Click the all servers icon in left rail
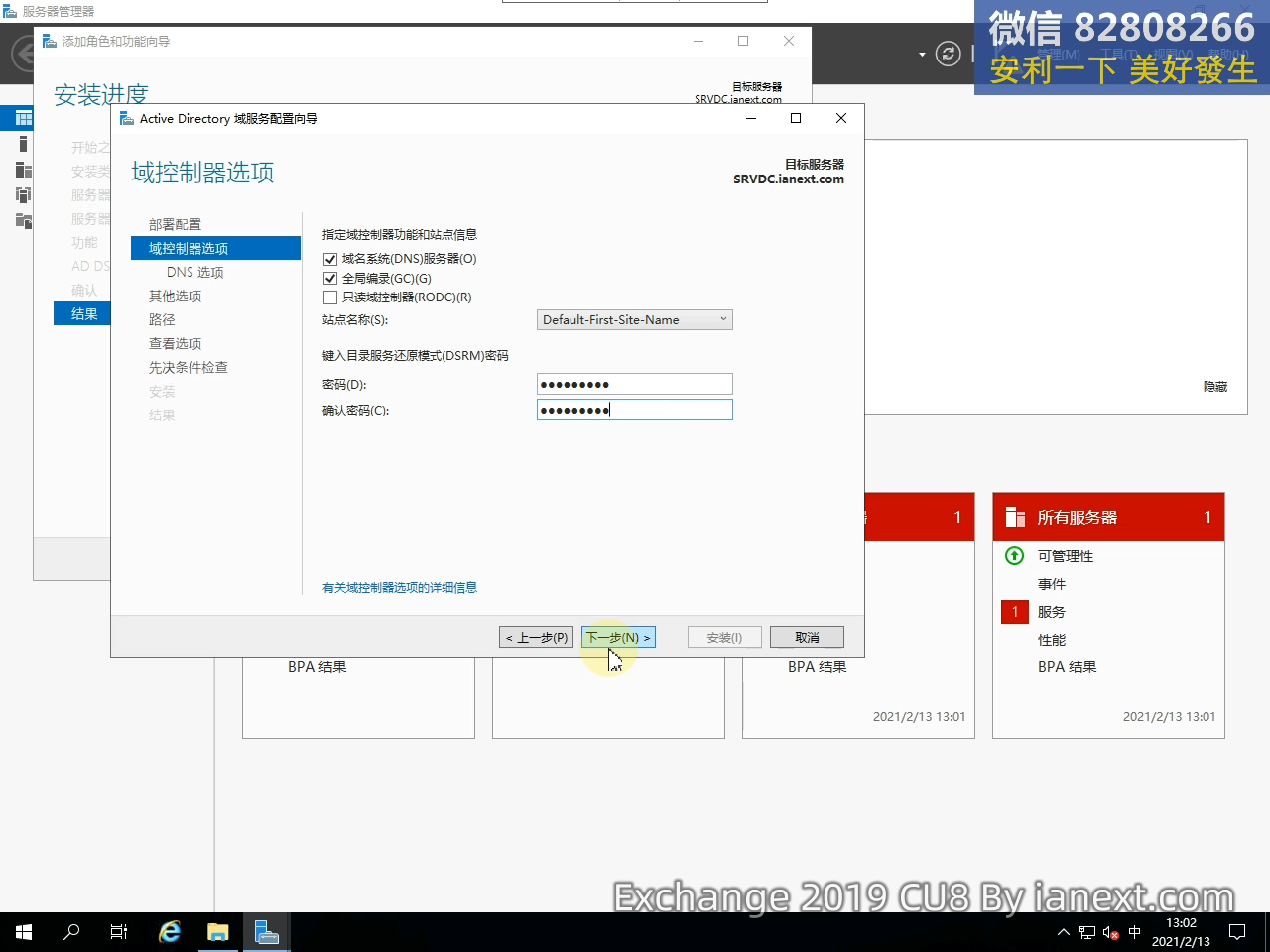Image resolution: width=1270 pixels, height=952 pixels. (24, 170)
